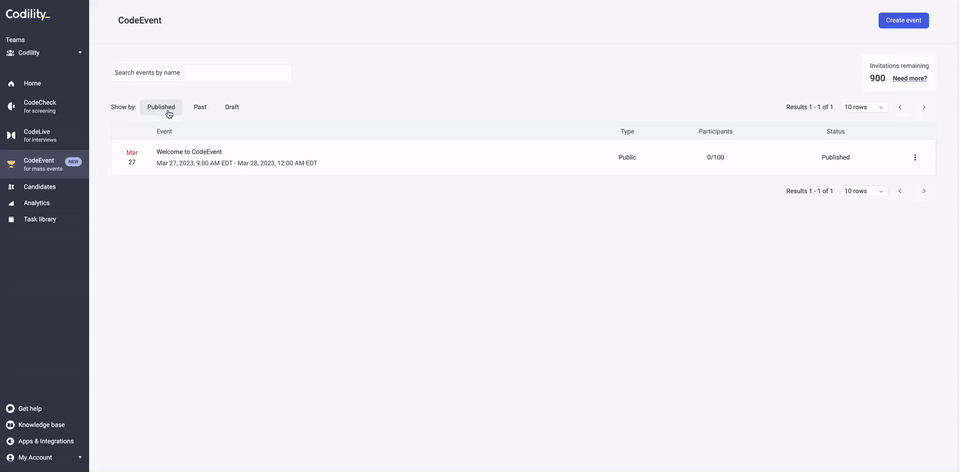The image size is (960, 472).
Task: Select the Published filter tab
Action: click(x=161, y=107)
